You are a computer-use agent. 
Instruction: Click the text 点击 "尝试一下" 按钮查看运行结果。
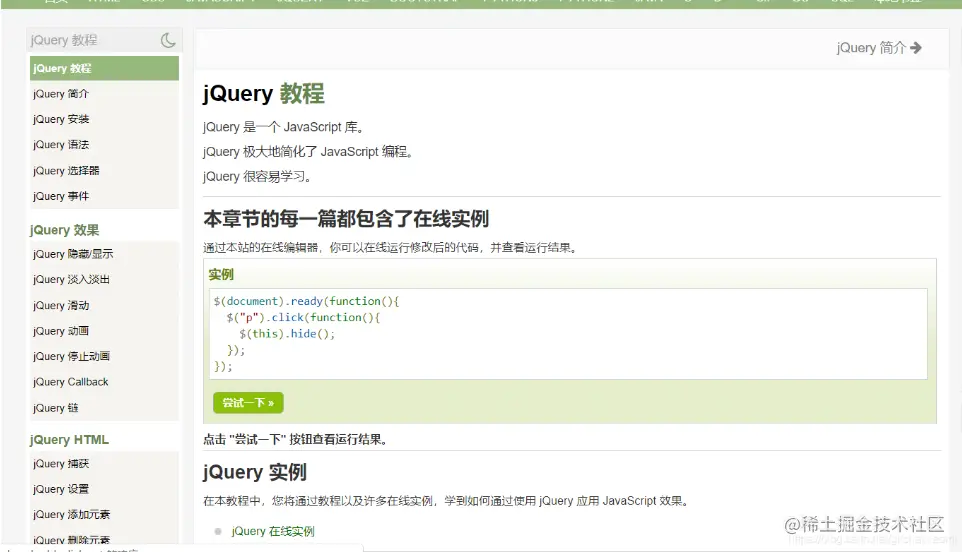coord(296,439)
